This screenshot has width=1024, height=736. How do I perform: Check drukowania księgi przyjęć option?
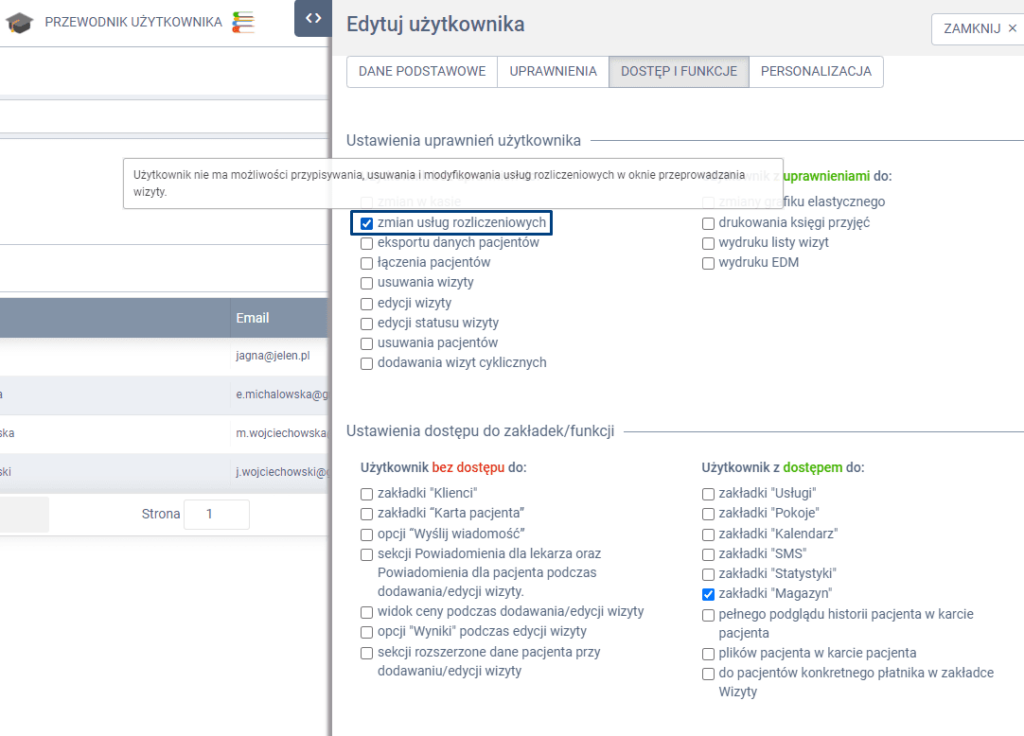point(709,223)
